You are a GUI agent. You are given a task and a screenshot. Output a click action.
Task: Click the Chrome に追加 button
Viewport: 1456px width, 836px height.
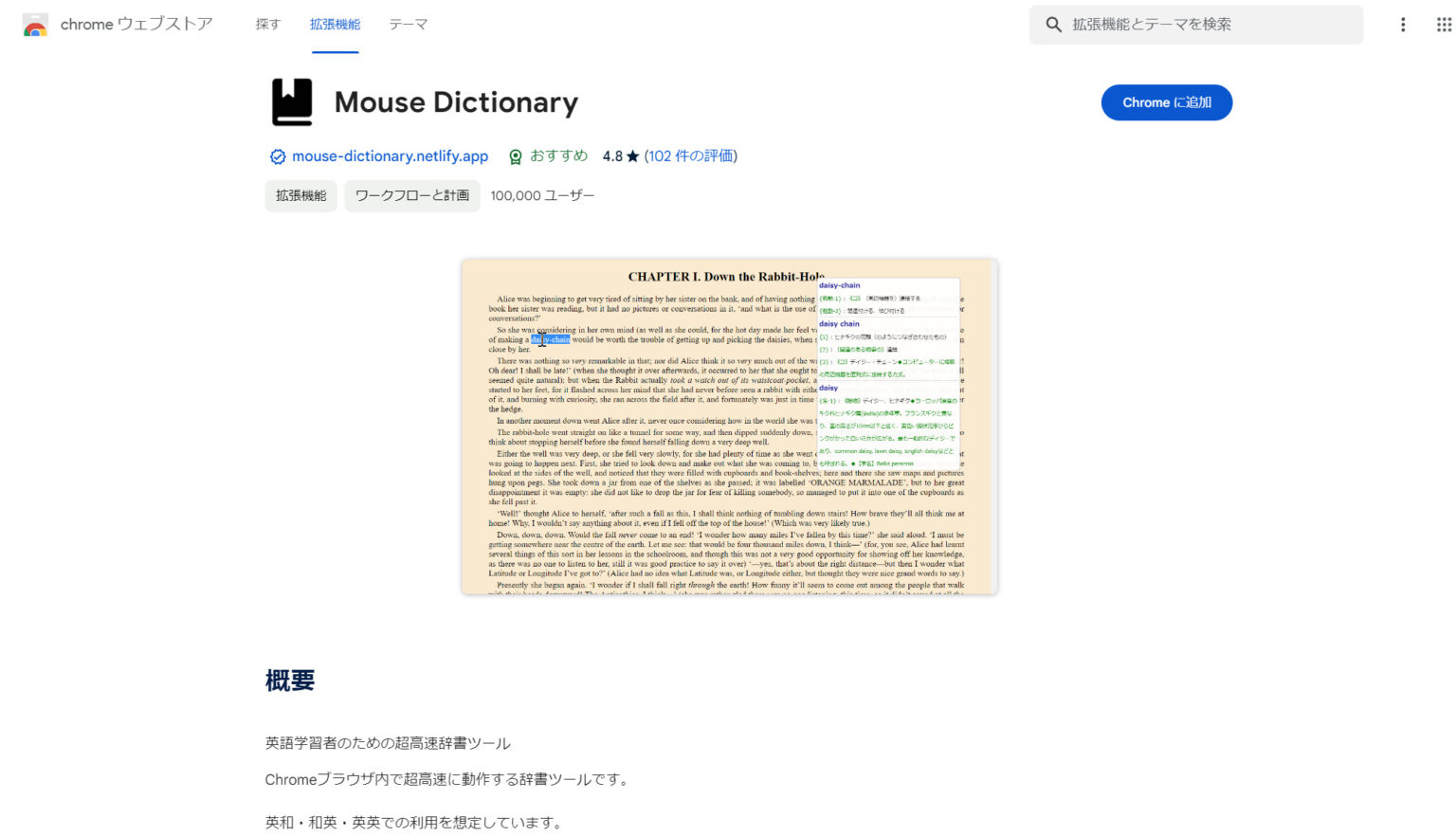click(x=1166, y=102)
